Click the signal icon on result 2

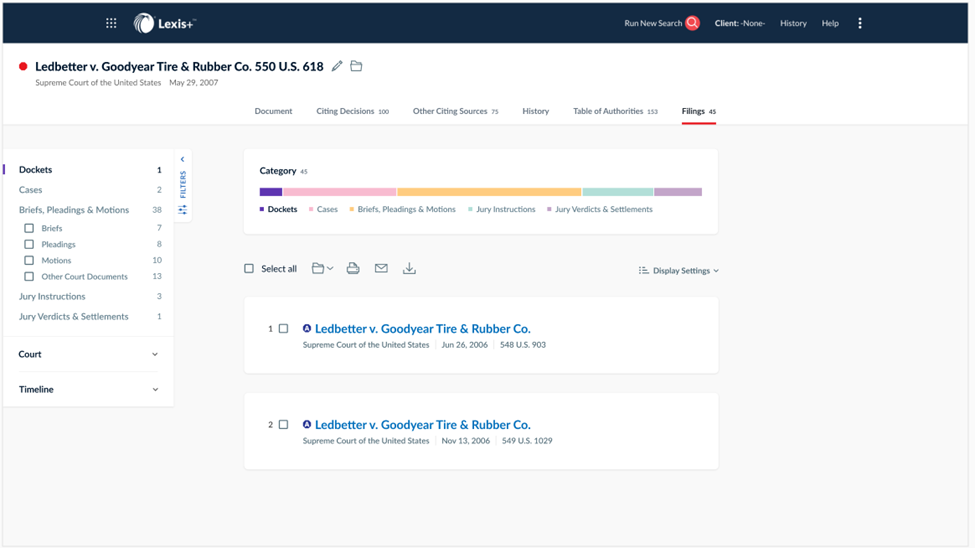tap(307, 424)
